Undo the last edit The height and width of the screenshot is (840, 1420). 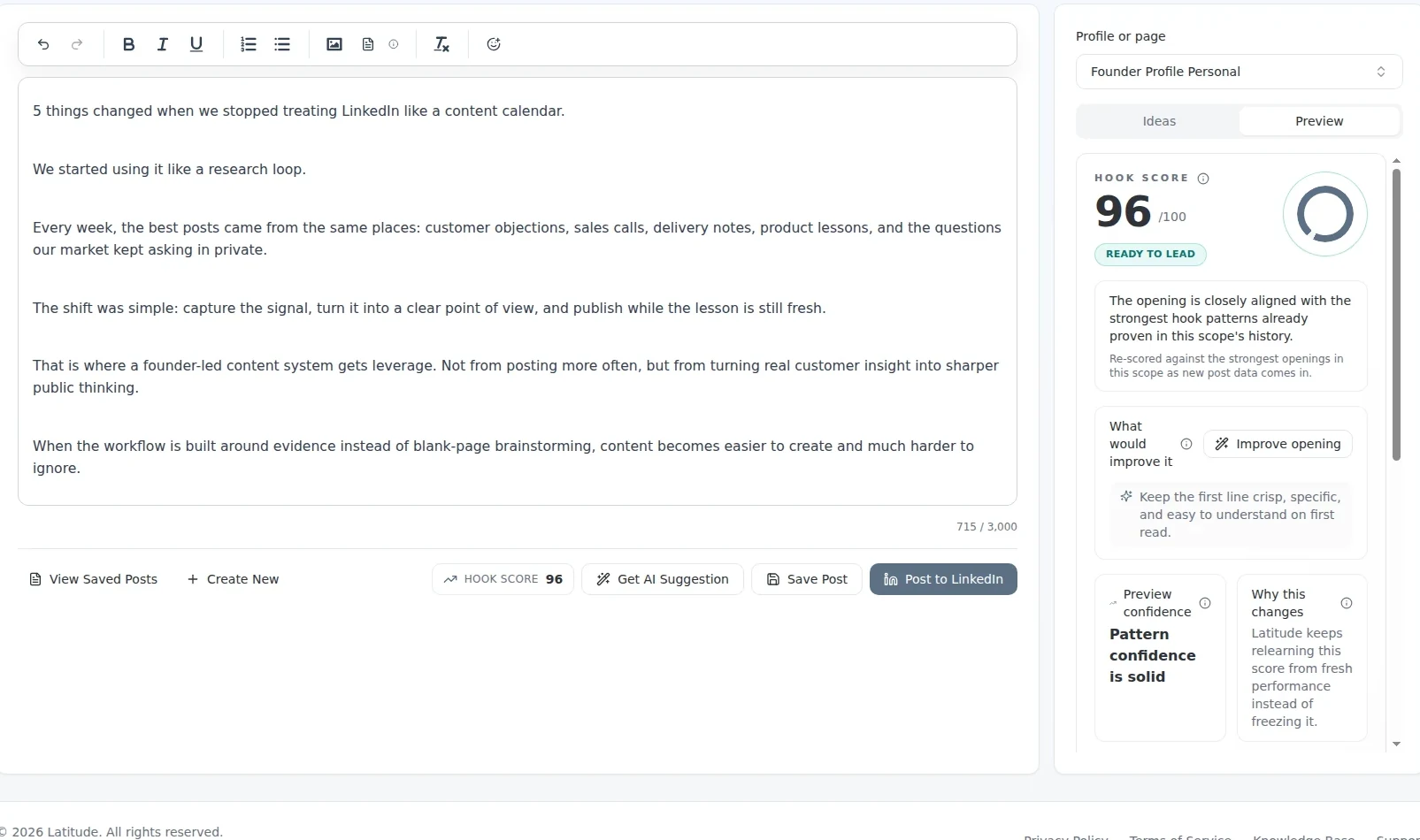pyautogui.click(x=43, y=44)
